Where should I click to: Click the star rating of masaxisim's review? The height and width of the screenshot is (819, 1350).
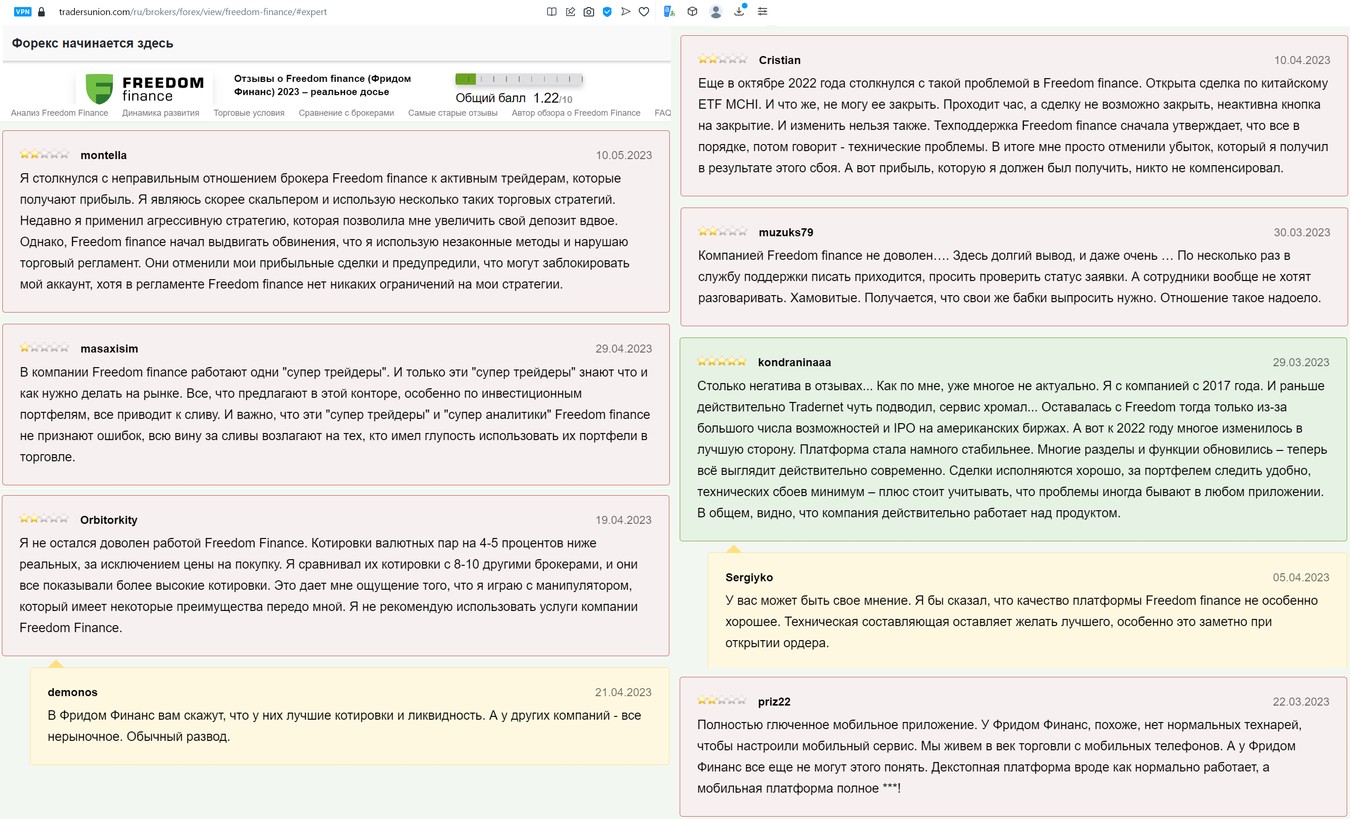45,348
